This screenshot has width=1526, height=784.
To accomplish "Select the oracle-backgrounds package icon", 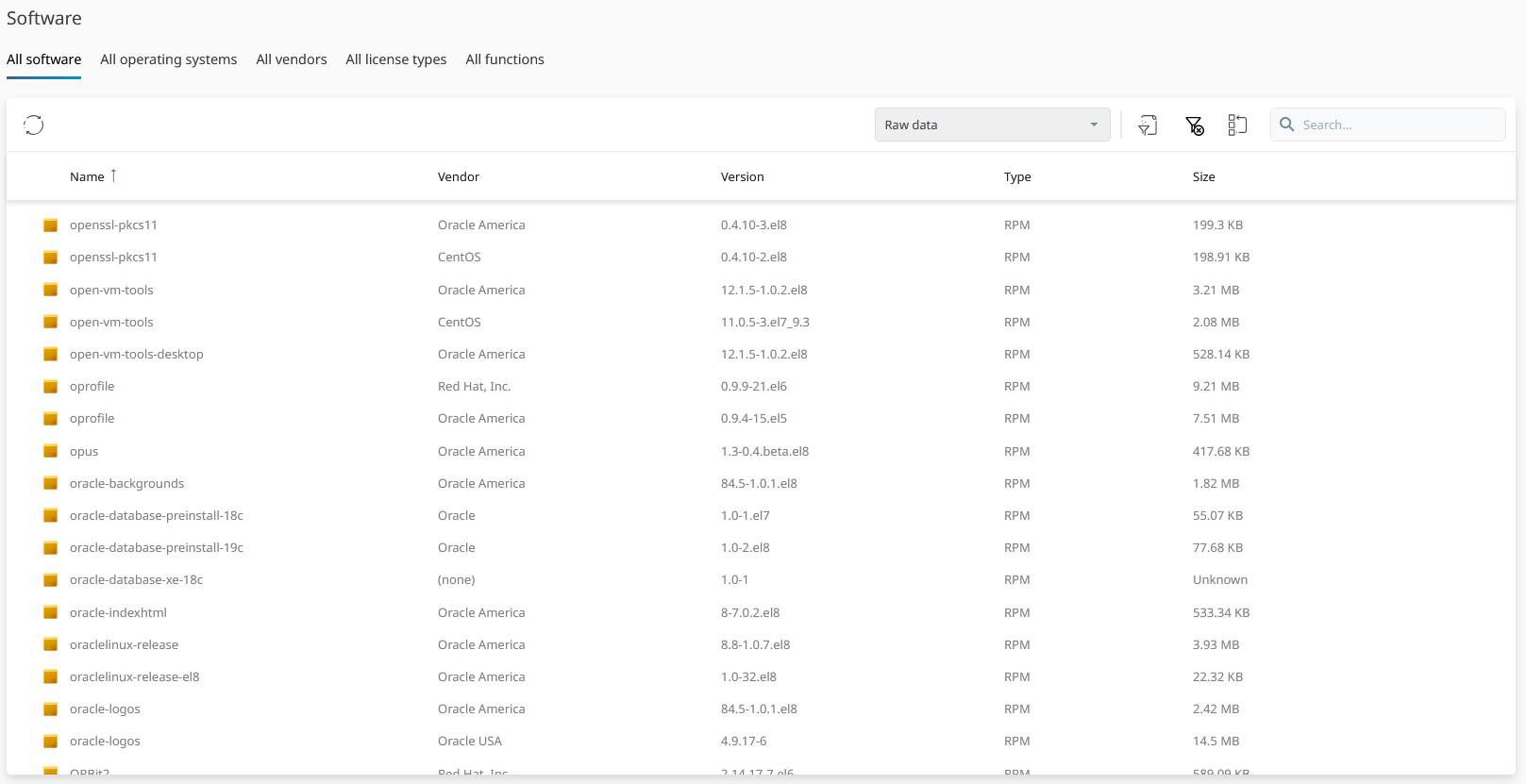I will [x=51, y=483].
